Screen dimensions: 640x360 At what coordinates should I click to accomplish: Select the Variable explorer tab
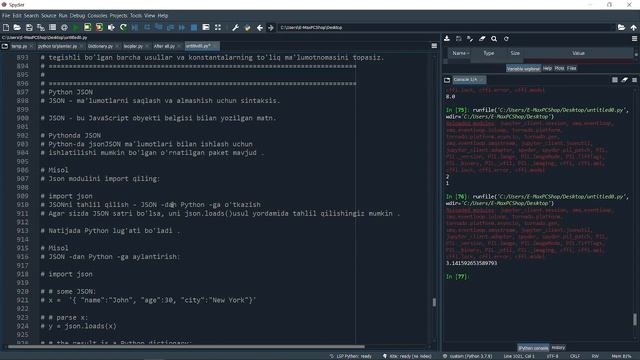(523, 69)
